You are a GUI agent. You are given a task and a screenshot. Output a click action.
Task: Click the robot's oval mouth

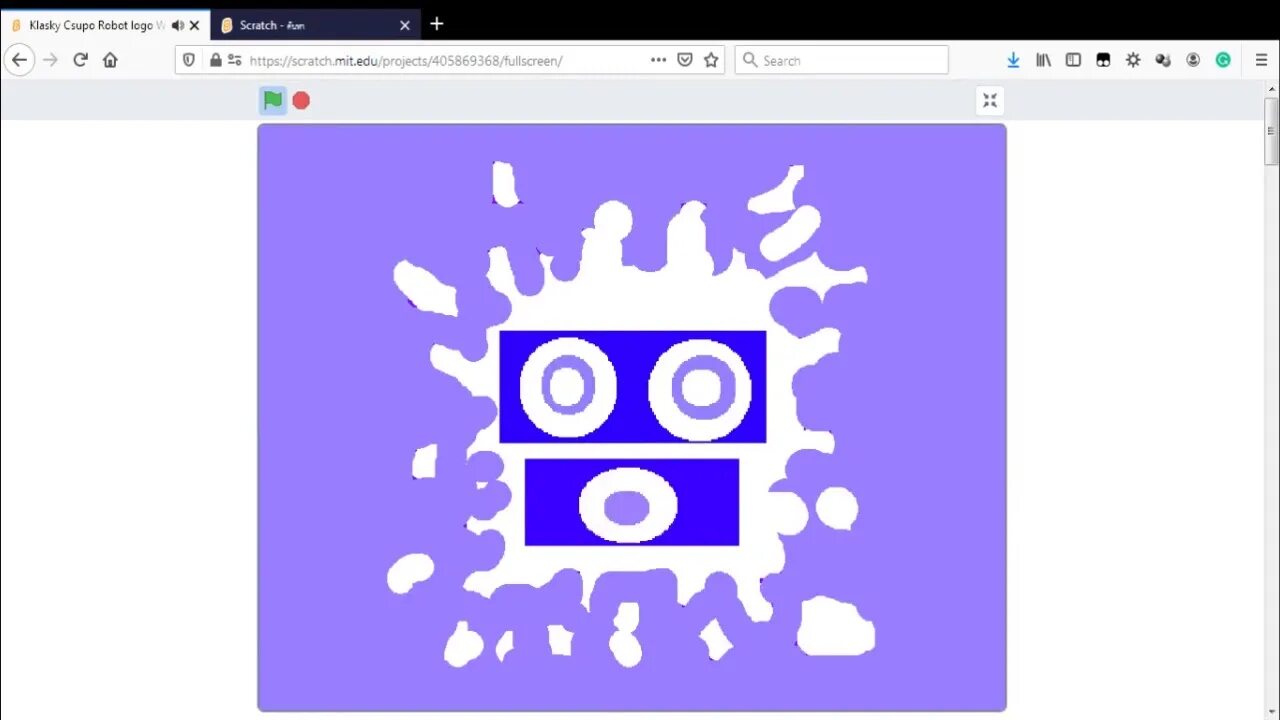[x=627, y=506]
